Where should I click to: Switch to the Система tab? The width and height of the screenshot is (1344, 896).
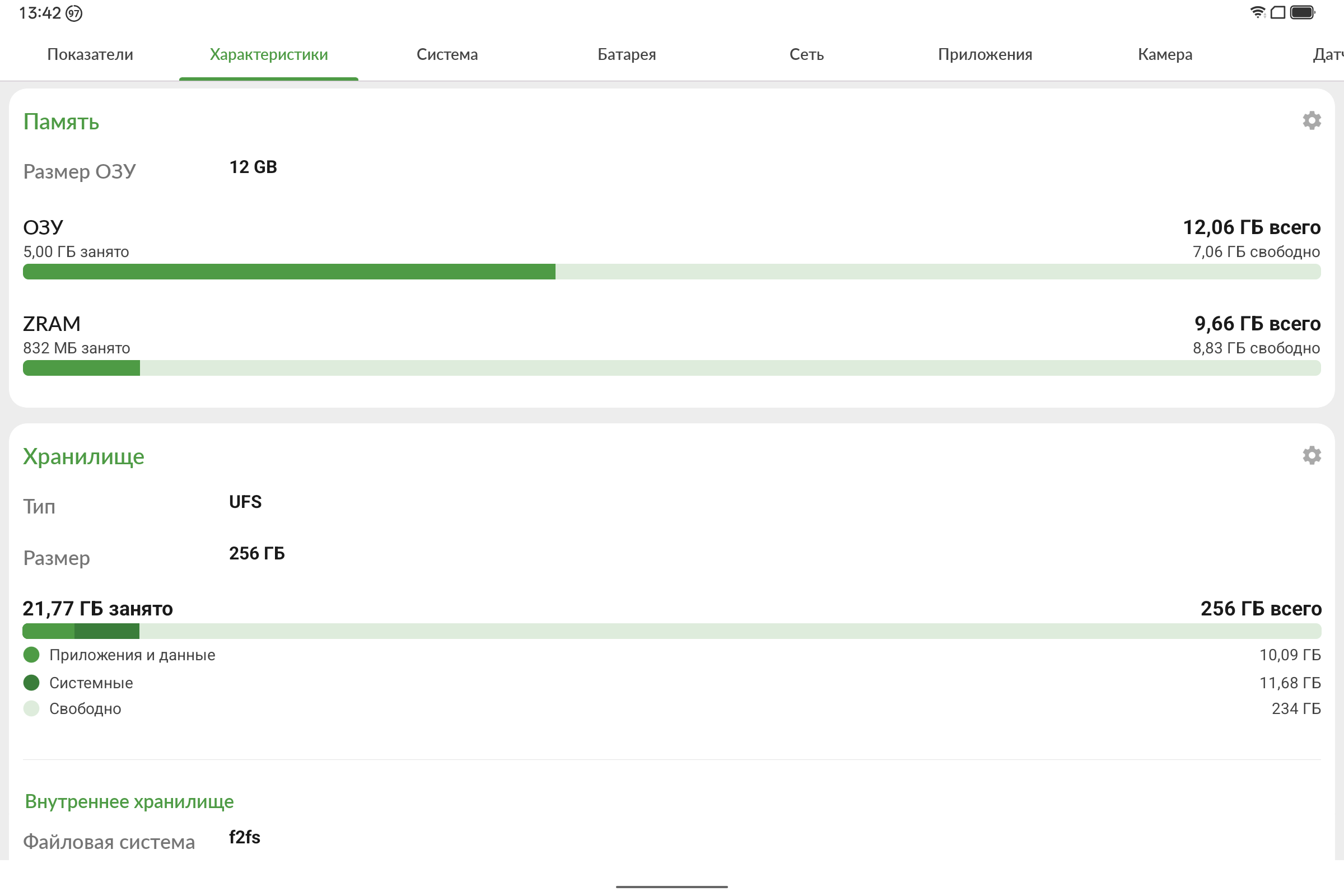coord(447,54)
